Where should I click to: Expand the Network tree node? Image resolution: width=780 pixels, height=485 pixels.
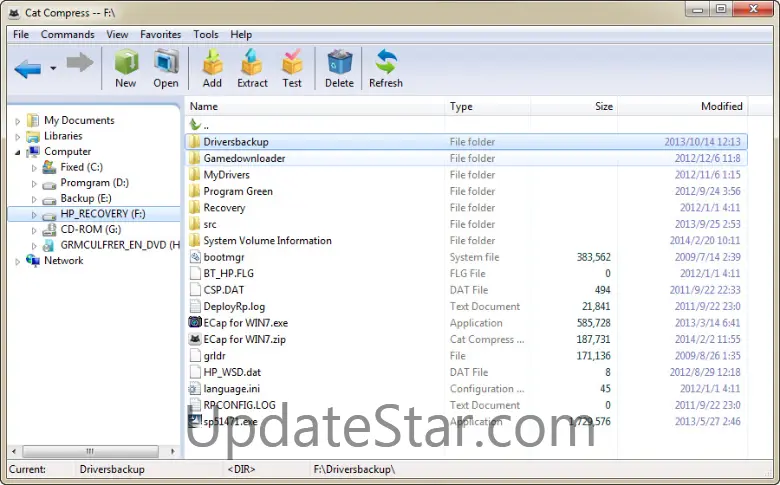click(18, 261)
